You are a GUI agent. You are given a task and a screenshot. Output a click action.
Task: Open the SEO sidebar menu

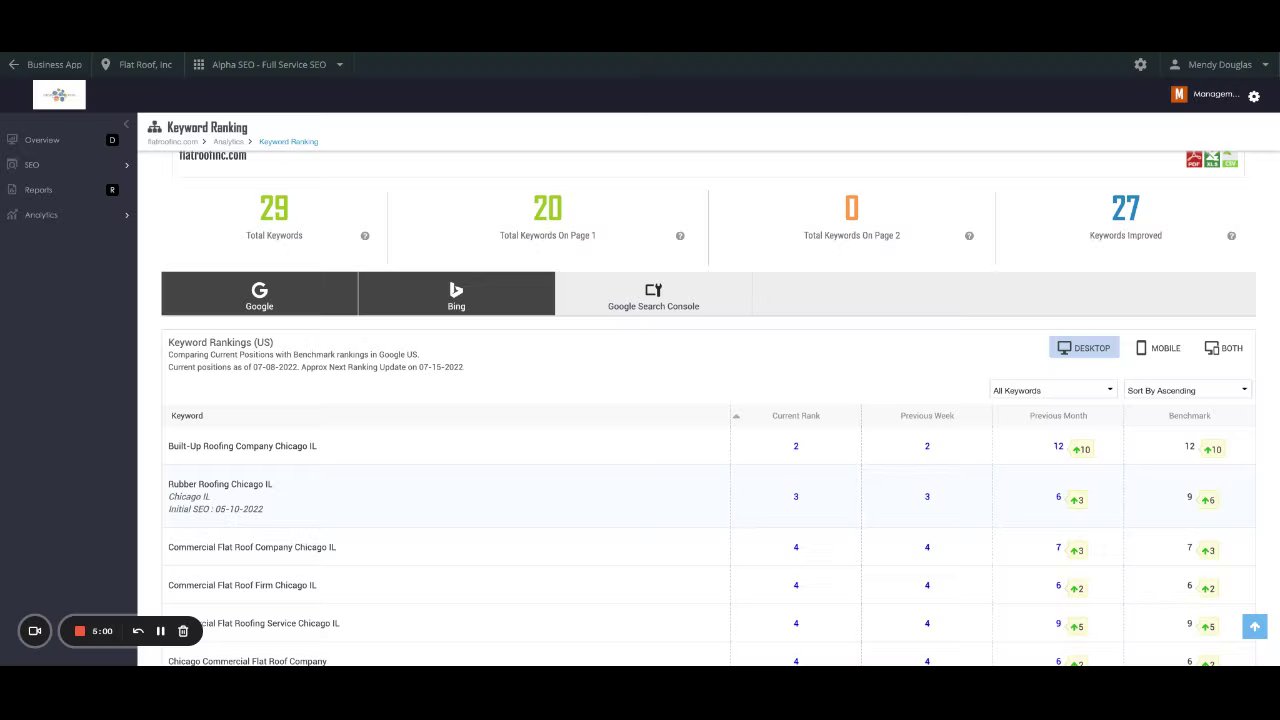pyautogui.click(x=32, y=165)
